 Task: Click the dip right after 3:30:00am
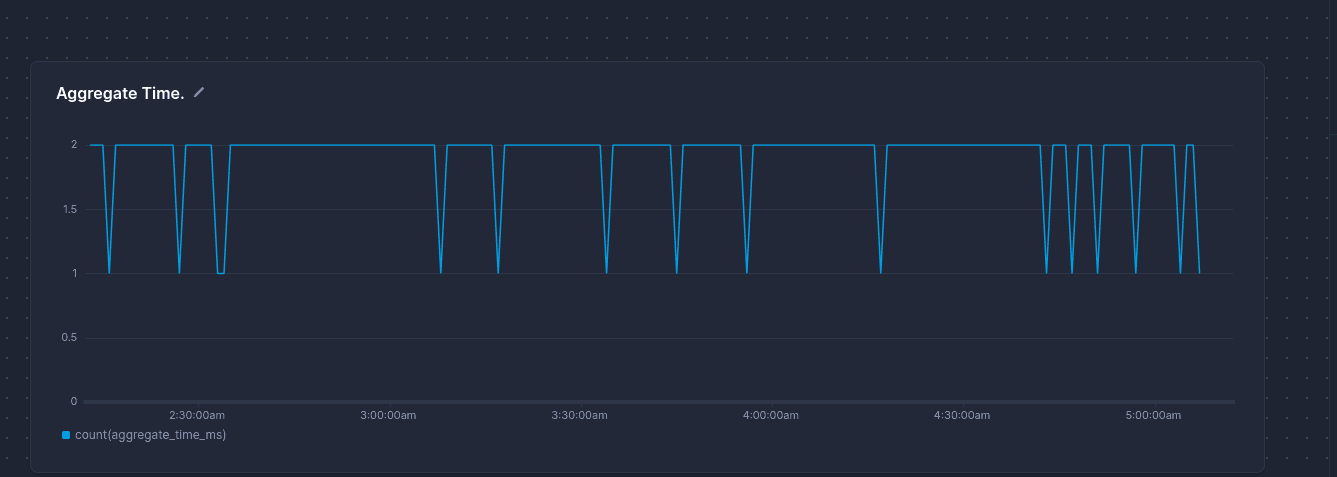tap(607, 272)
